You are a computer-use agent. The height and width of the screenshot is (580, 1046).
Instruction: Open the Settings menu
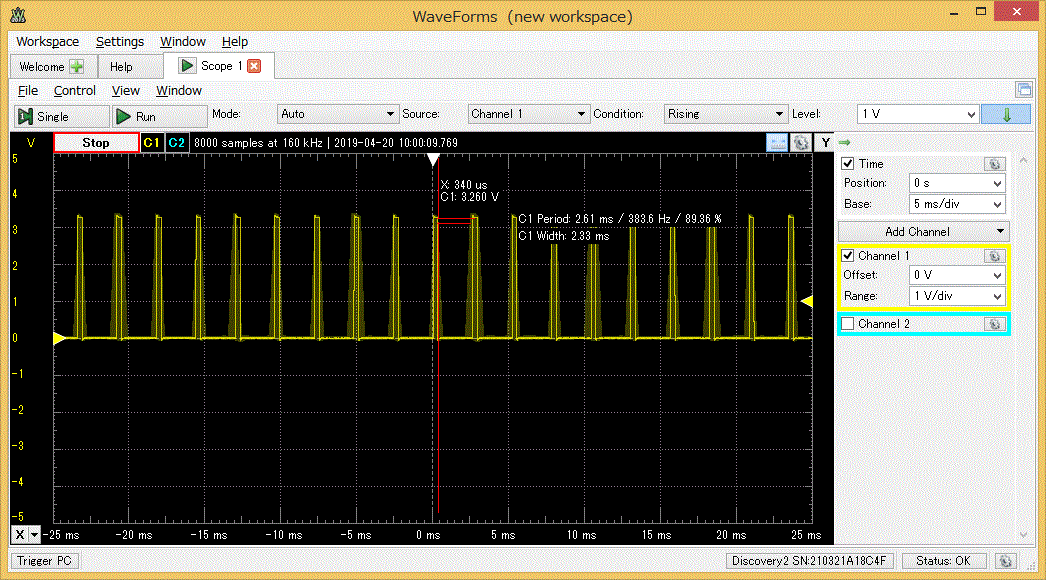click(x=119, y=41)
